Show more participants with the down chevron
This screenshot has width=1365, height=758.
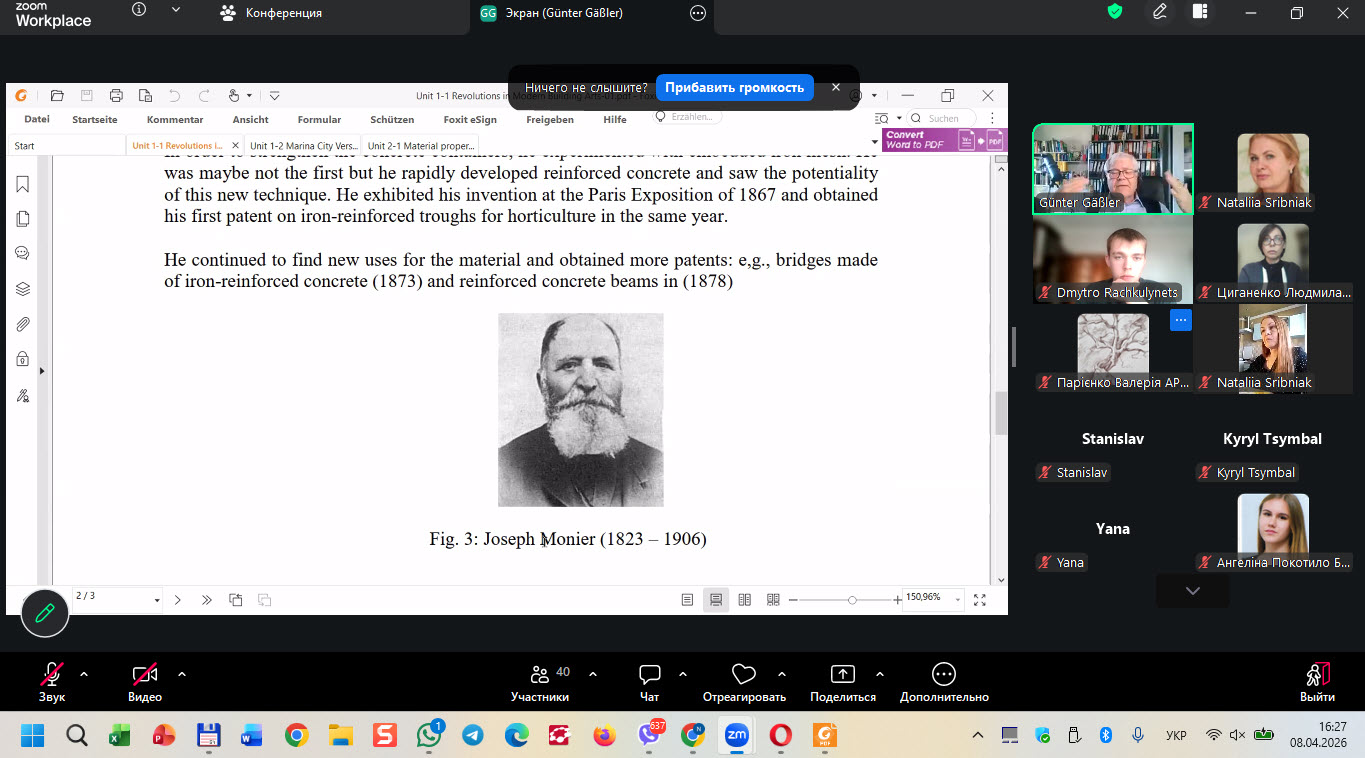pos(1192,591)
